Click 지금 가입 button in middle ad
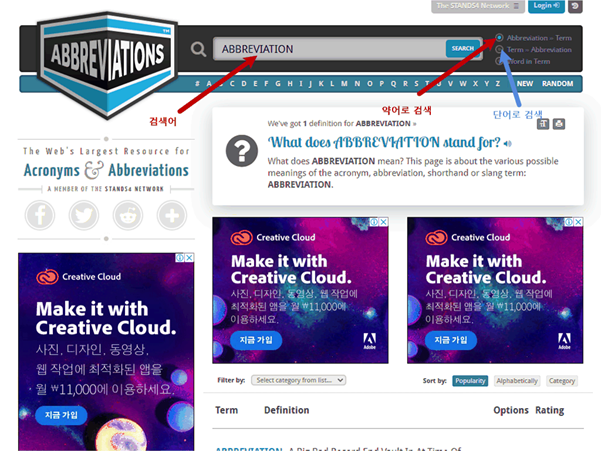This screenshot has width=601, height=451. [x=256, y=340]
